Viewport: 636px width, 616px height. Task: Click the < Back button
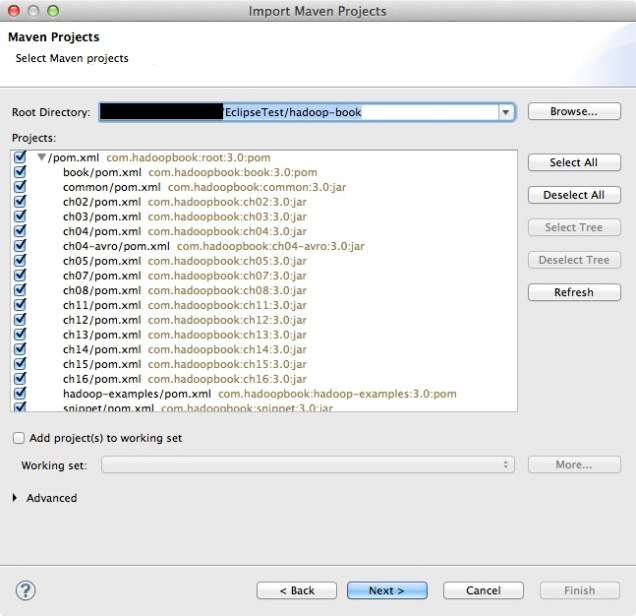tap(296, 590)
